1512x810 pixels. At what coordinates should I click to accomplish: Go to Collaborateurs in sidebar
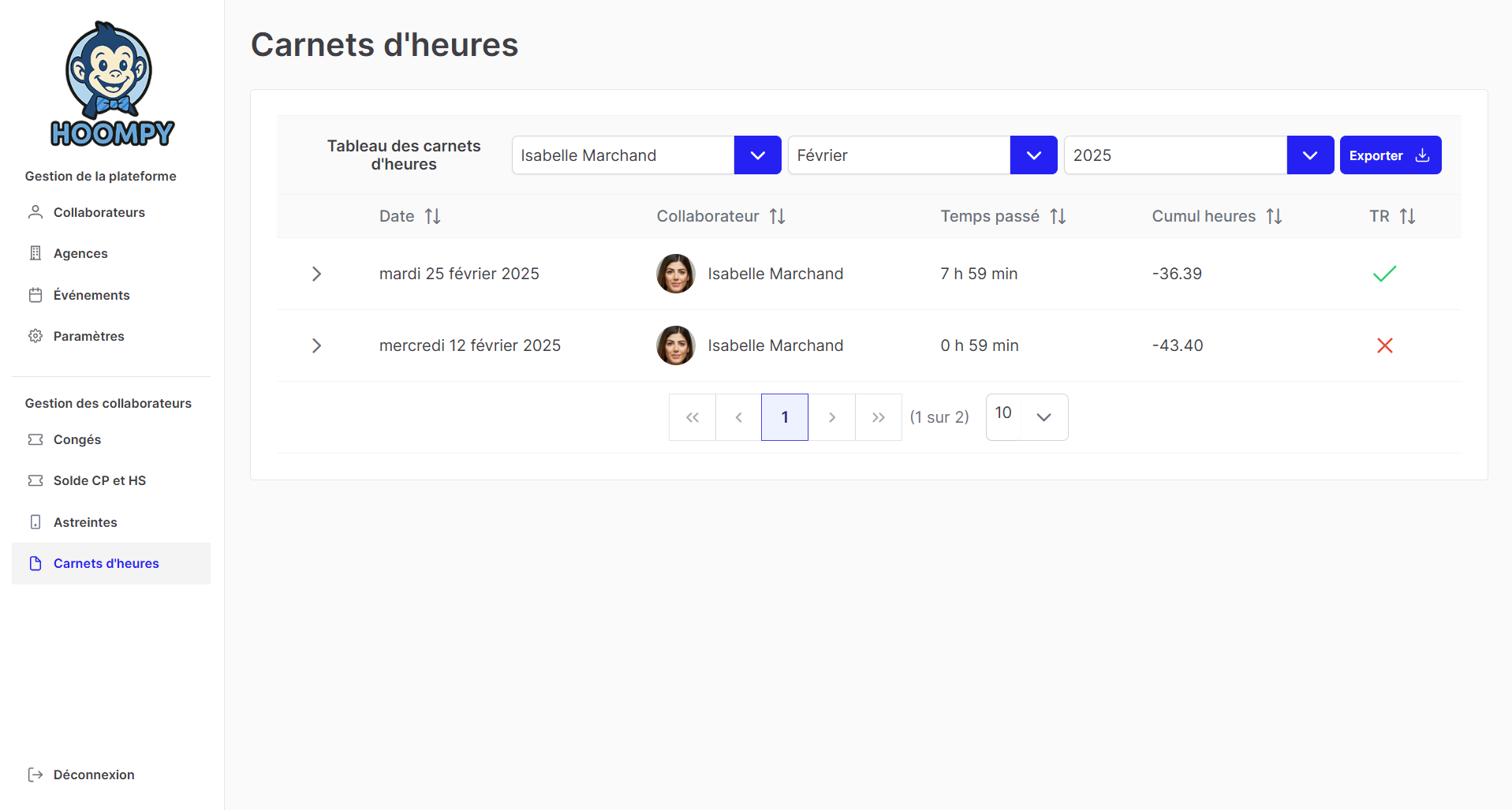click(x=99, y=212)
